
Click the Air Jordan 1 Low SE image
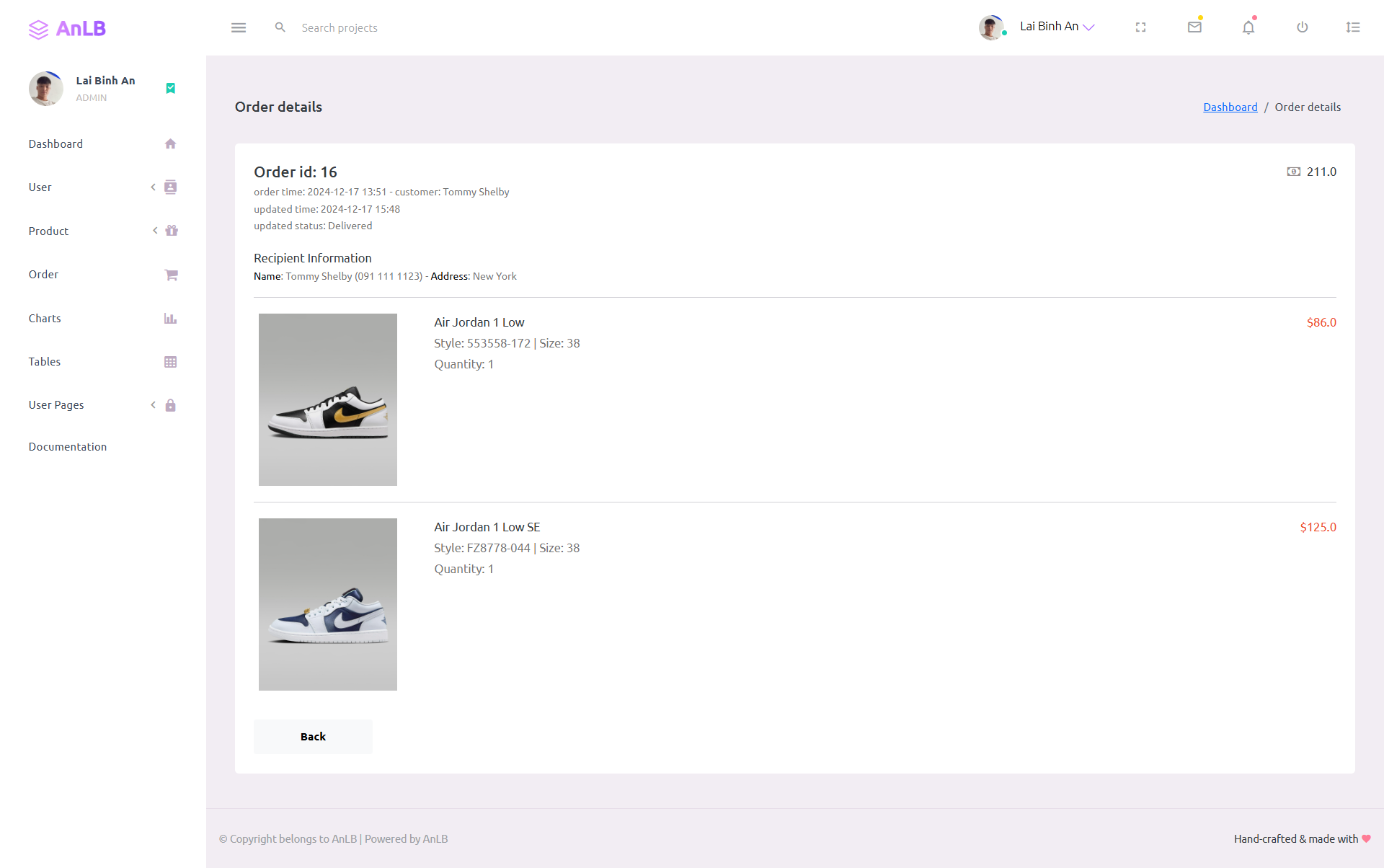(328, 604)
